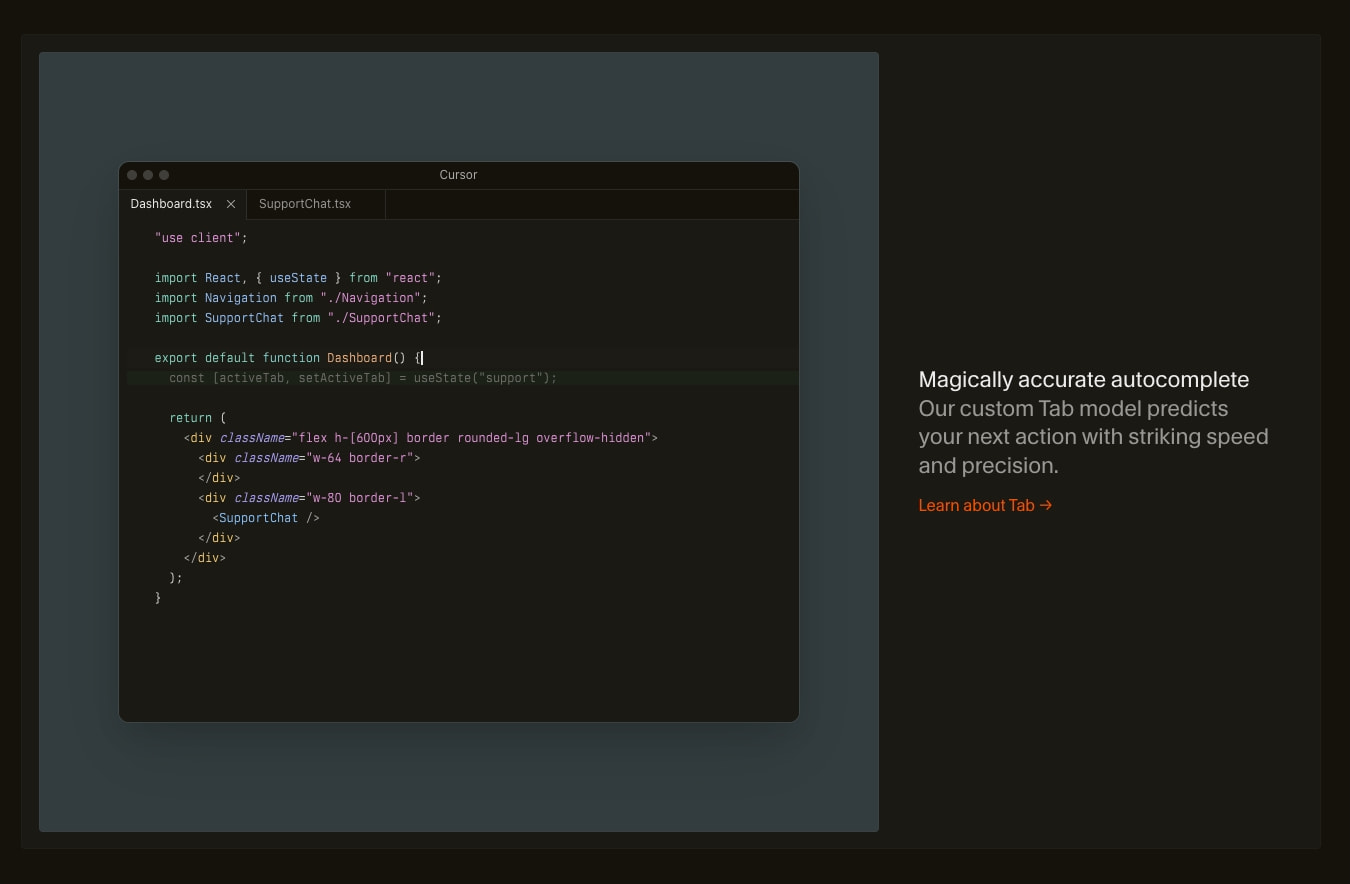Click the import SupportChat line
Screen dimensions: 1350x884
click(x=298, y=318)
